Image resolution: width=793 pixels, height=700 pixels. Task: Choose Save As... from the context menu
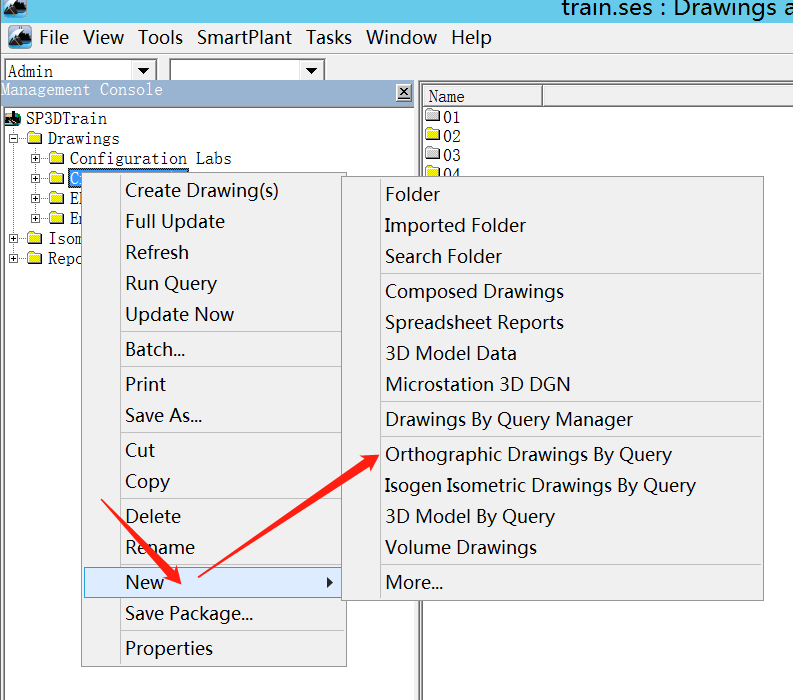point(163,415)
